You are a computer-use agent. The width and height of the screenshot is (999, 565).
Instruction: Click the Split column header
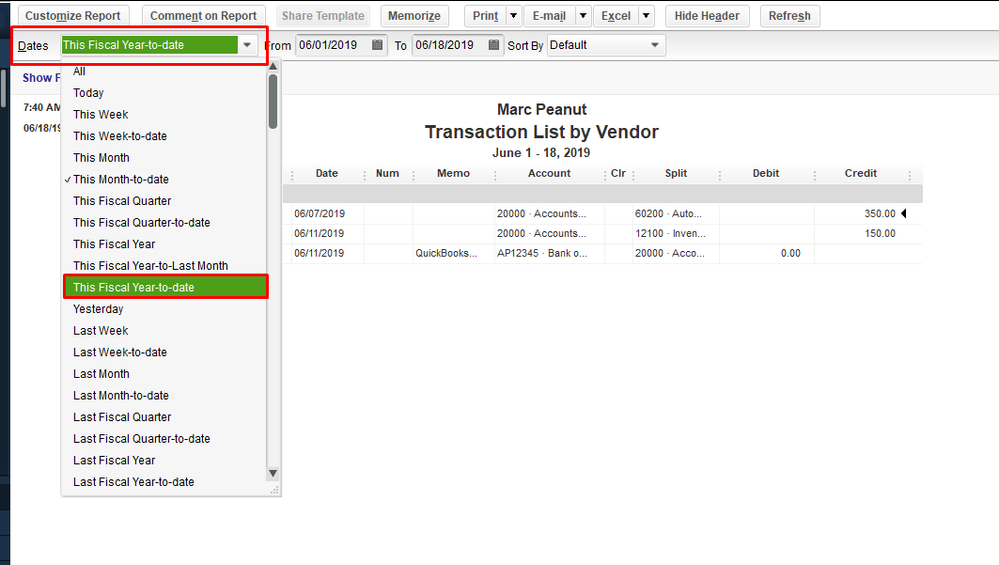click(x=676, y=173)
